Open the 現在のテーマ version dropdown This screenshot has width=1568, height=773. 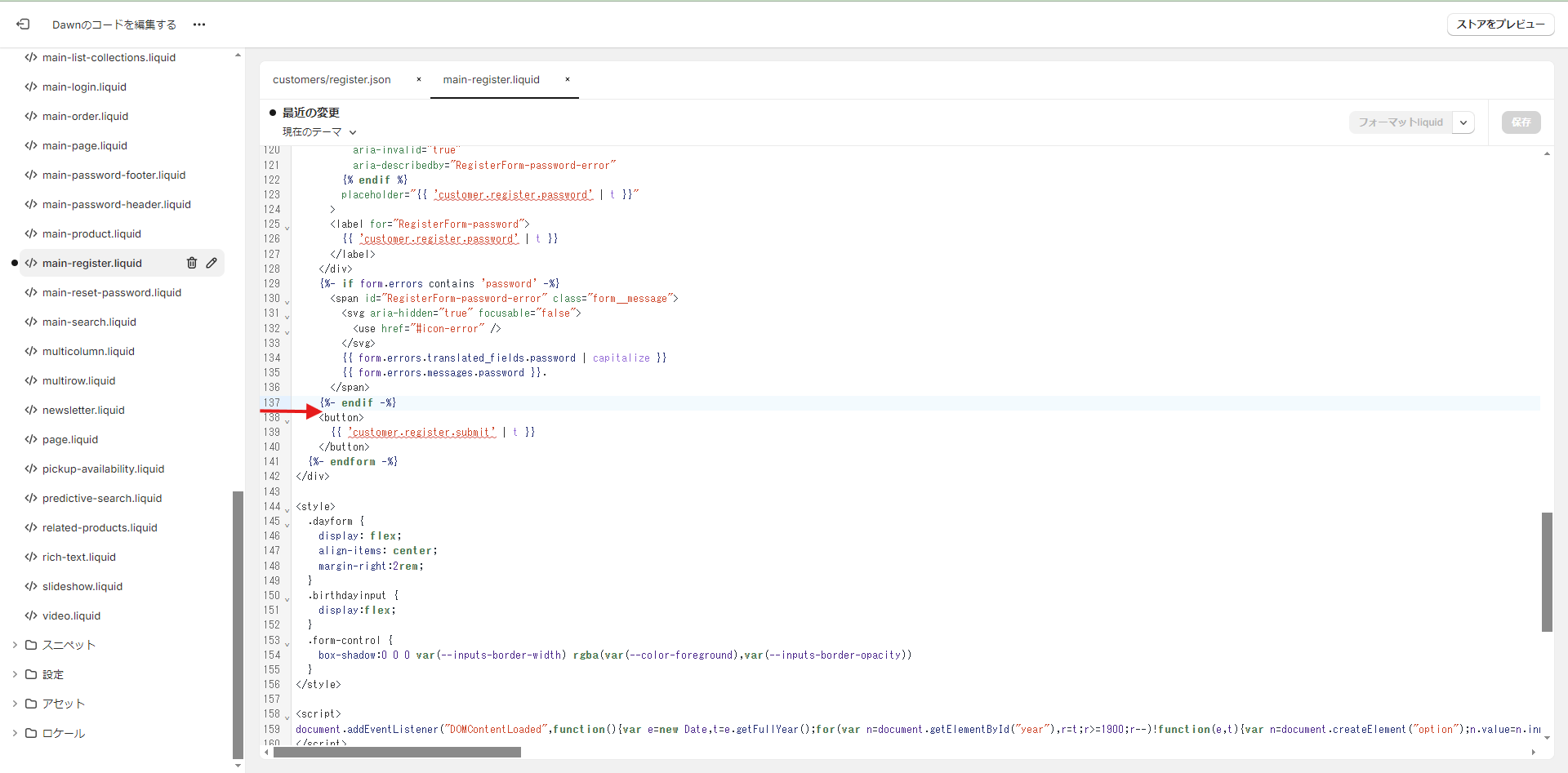(x=319, y=131)
